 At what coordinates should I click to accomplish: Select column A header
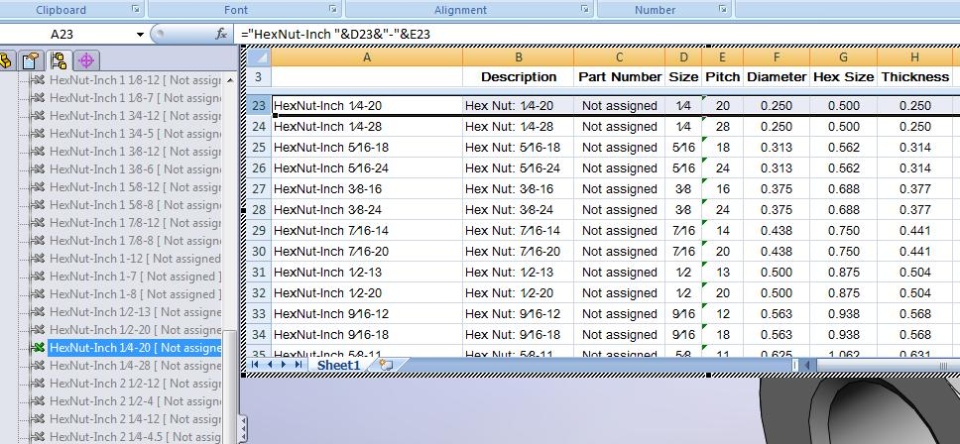tap(367, 57)
